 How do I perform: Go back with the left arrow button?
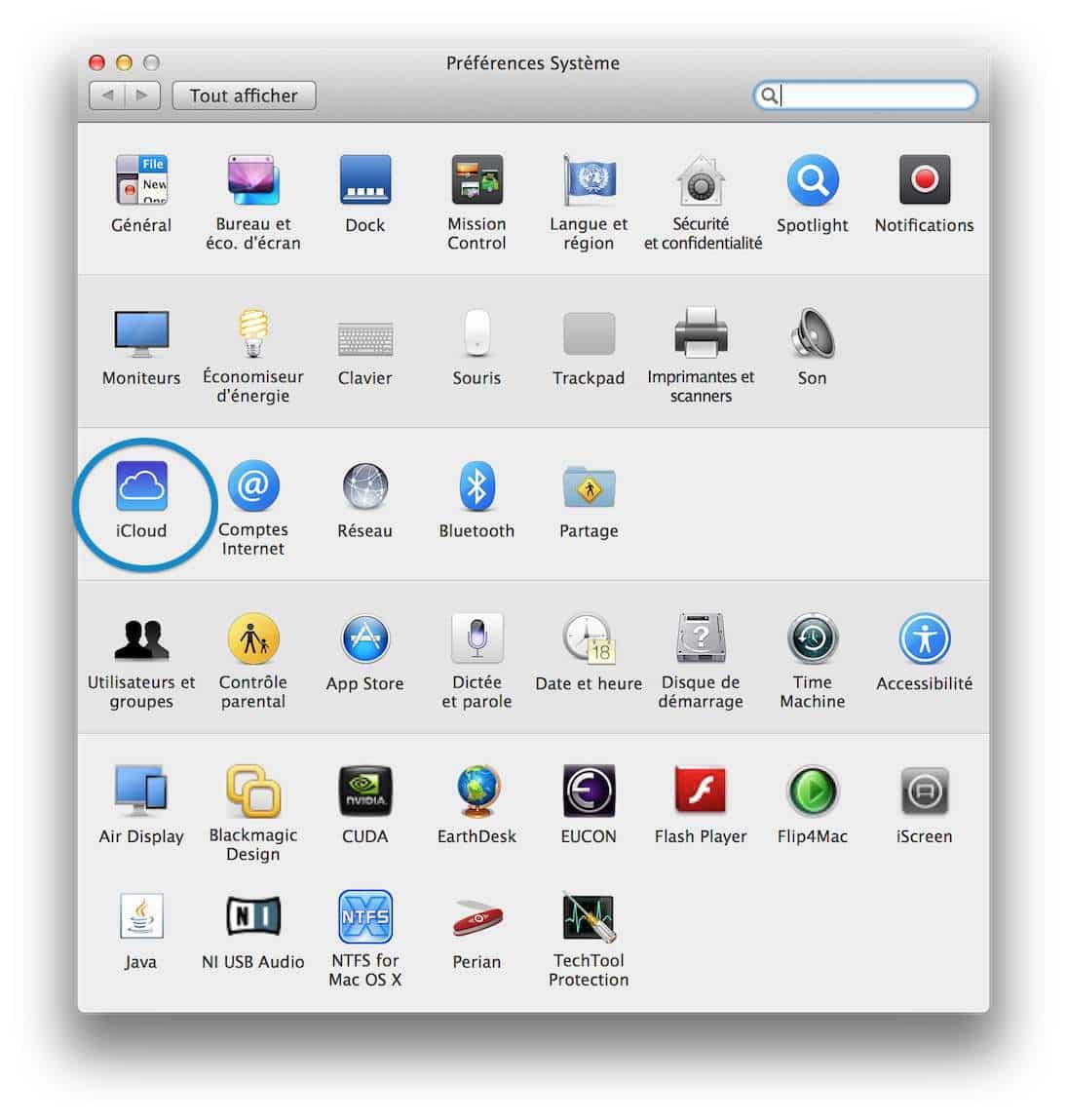pyautogui.click(x=107, y=96)
